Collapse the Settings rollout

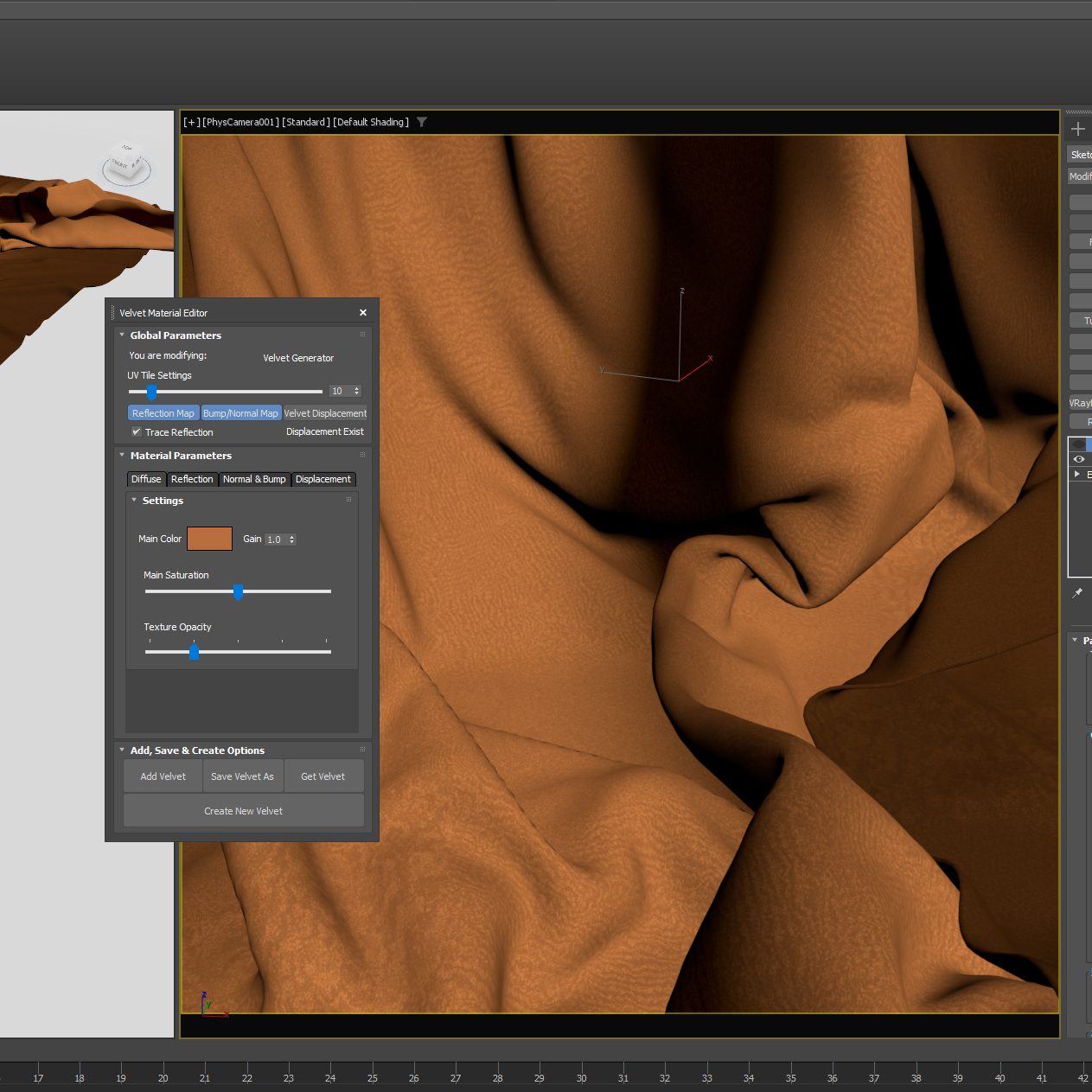coord(134,501)
